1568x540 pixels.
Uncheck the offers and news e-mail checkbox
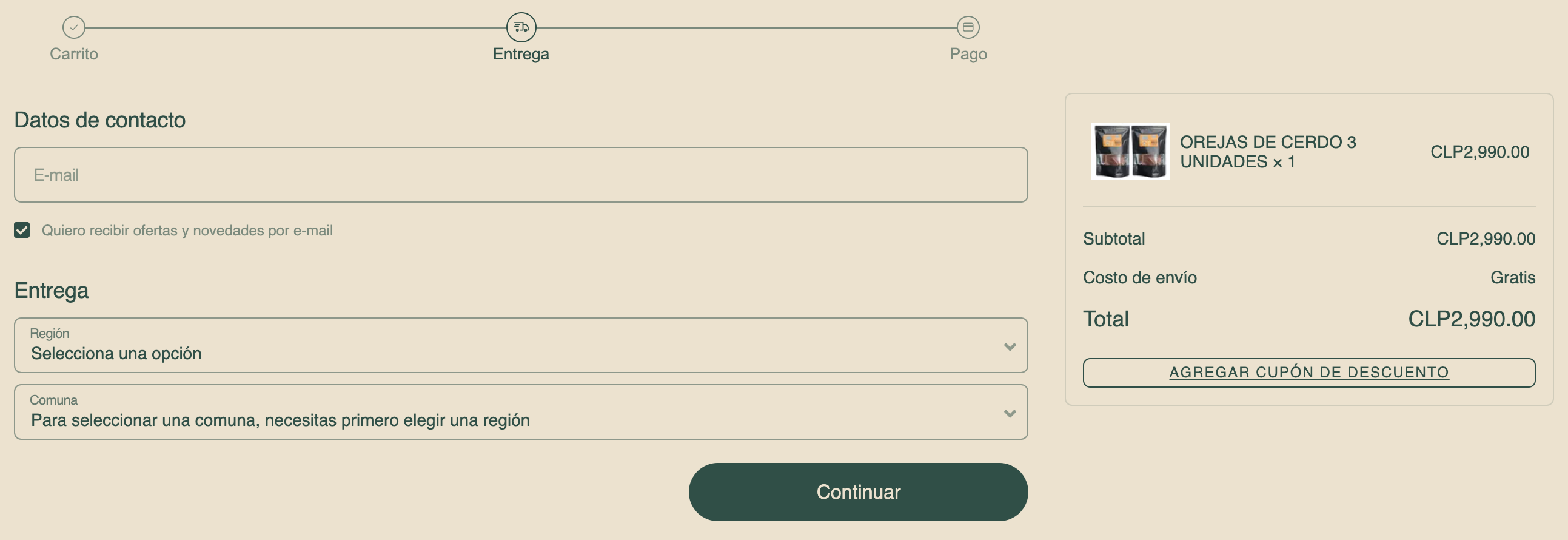[x=22, y=230]
